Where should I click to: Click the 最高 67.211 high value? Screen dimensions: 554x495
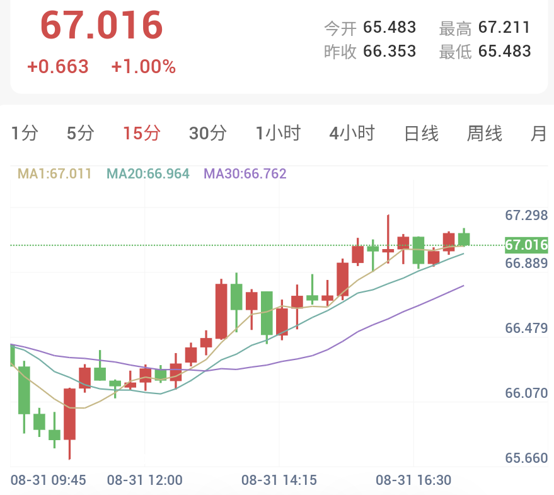tap(484, 28)
